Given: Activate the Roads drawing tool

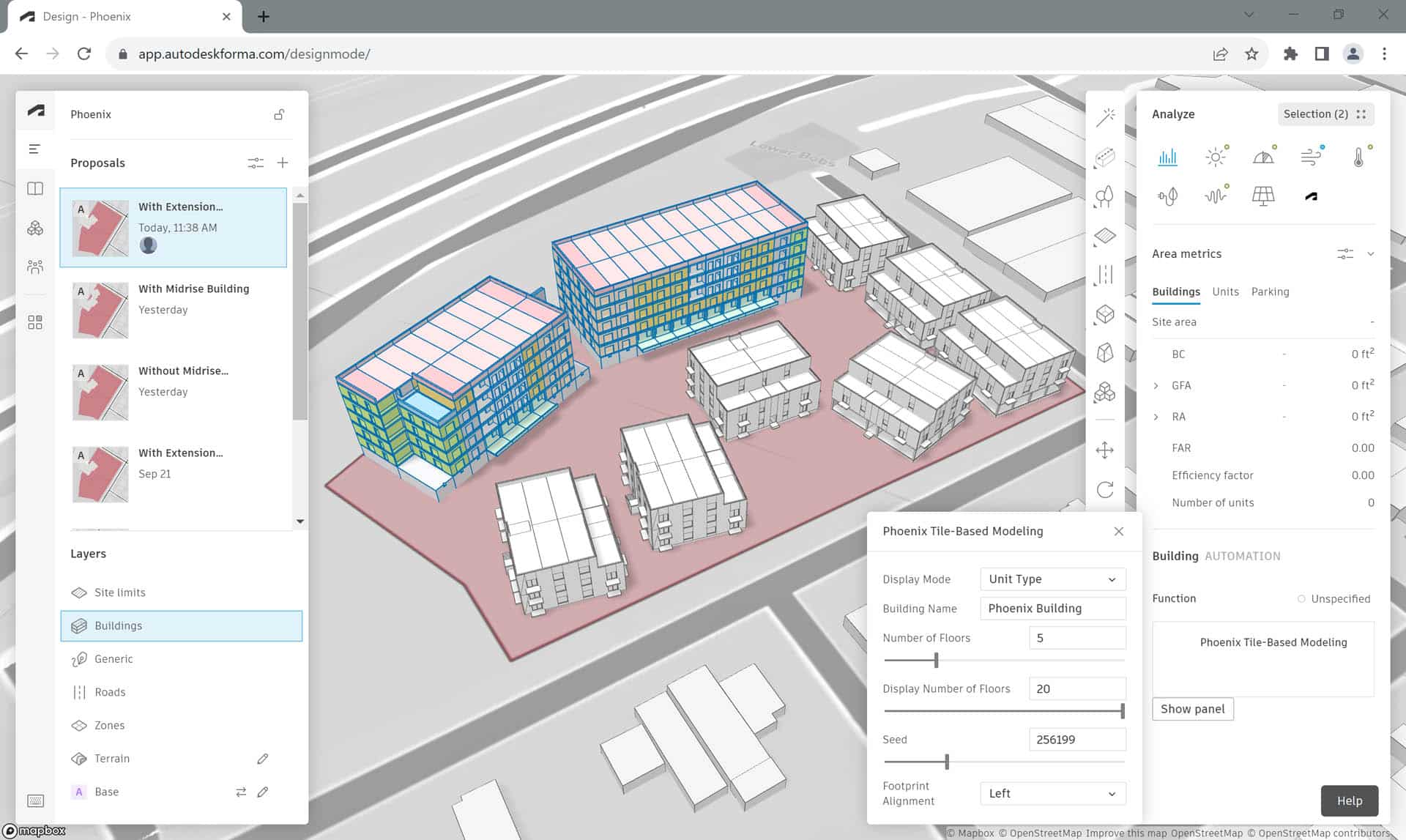Looking at the screenshot, I should 1106,275.
